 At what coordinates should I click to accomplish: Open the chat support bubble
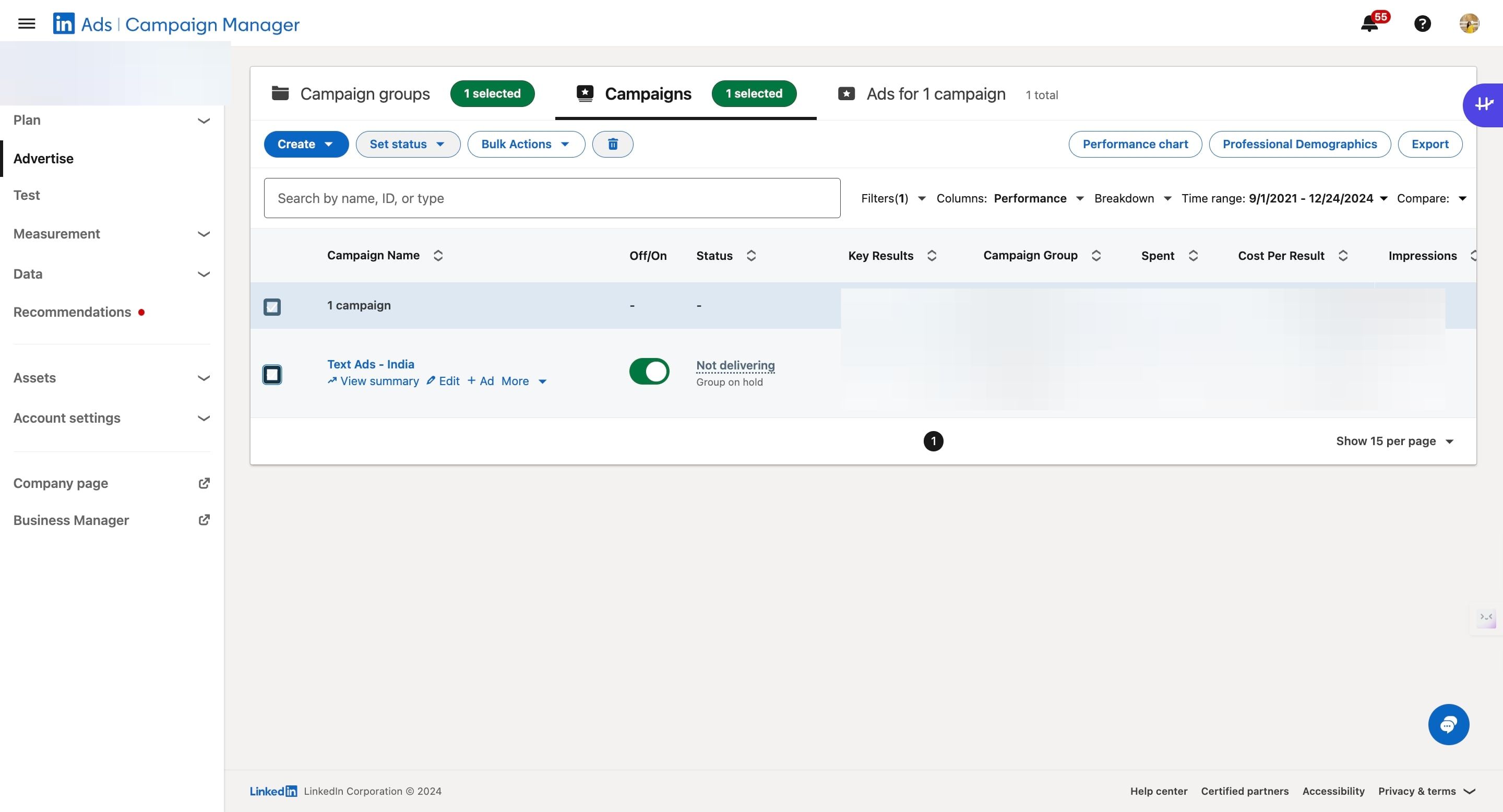click(x=1448, y=724)
